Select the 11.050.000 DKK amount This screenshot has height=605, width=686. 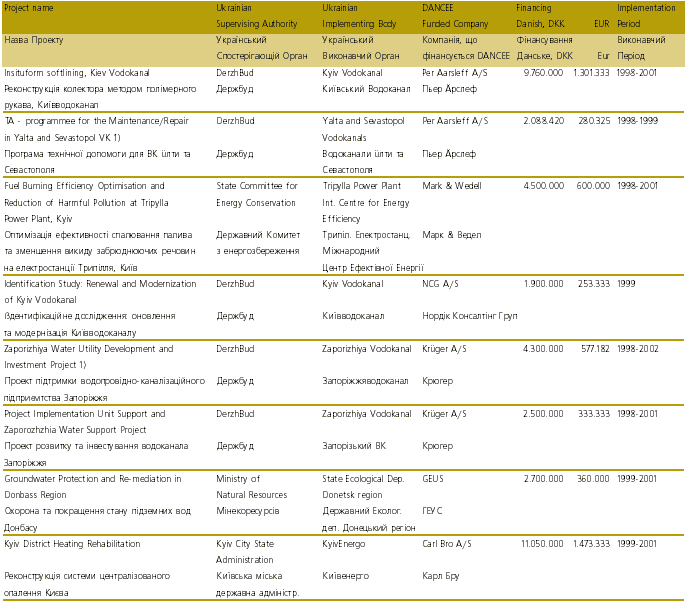pyautogui.click(x=542, y=544)
